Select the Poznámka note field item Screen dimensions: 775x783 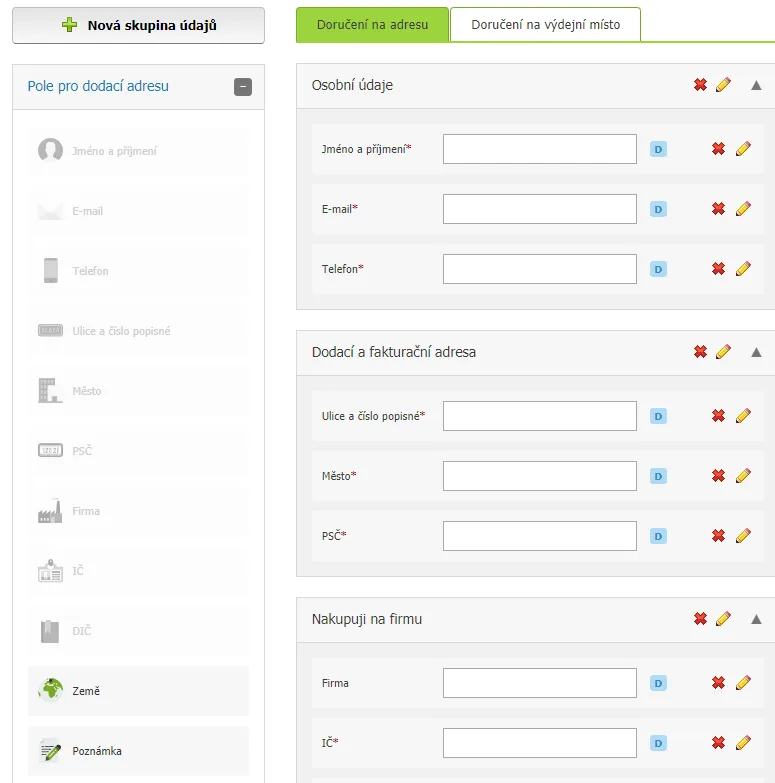pos(138,751)
